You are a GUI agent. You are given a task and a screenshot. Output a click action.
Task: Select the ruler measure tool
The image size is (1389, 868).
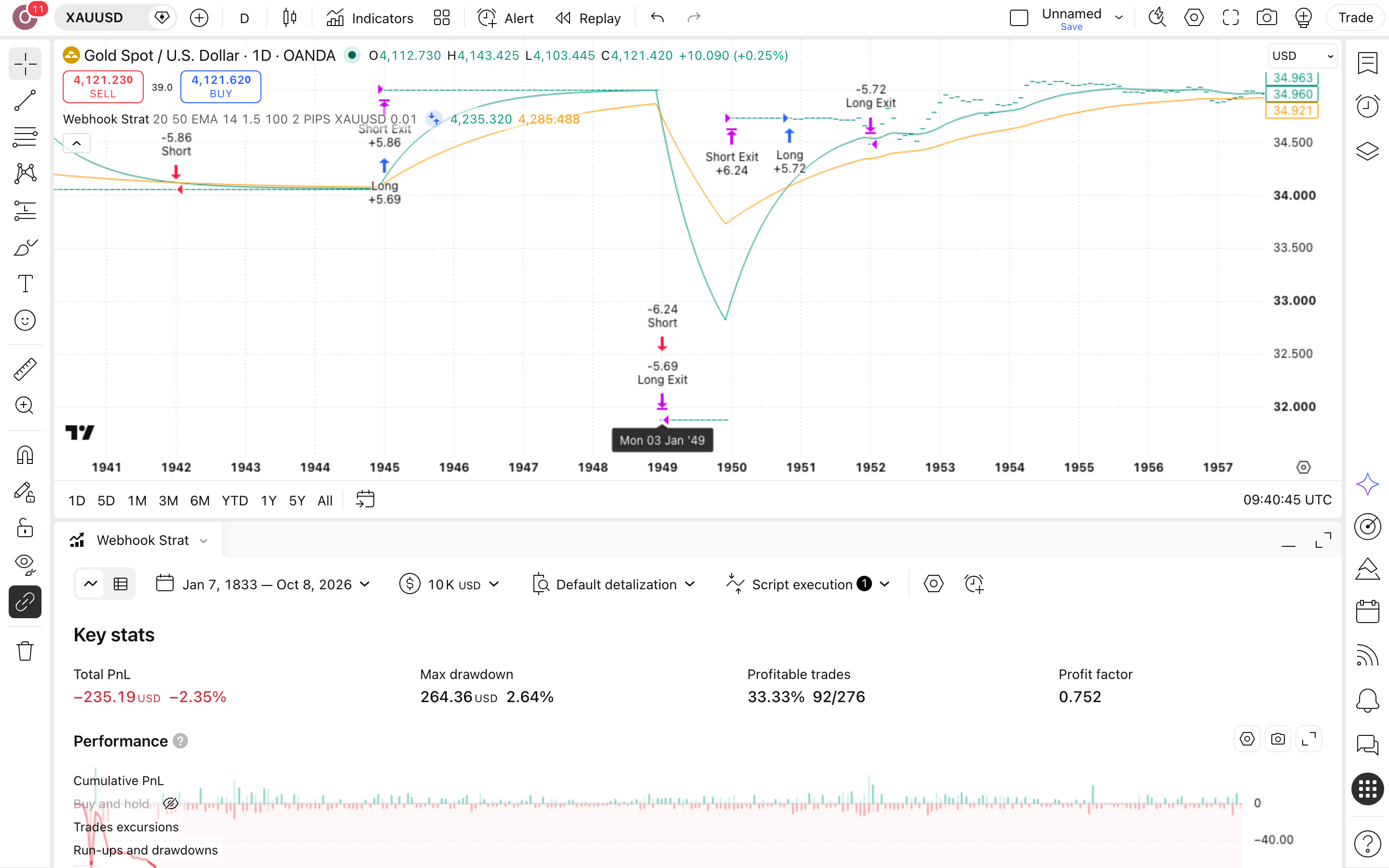(x=25, y=369)
